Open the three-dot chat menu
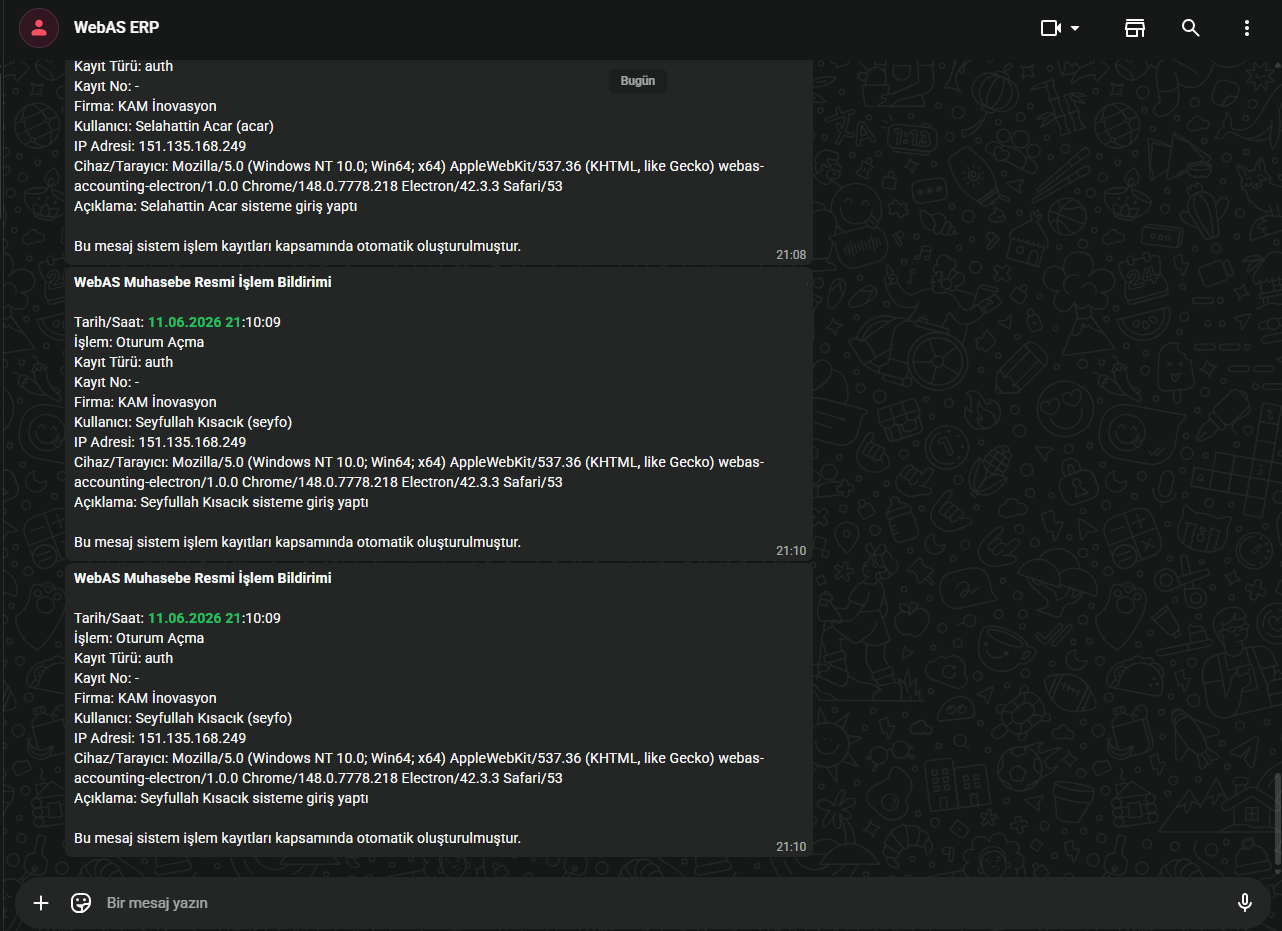This screenshot has height=931, width=1282. (x=1246, y=28)
